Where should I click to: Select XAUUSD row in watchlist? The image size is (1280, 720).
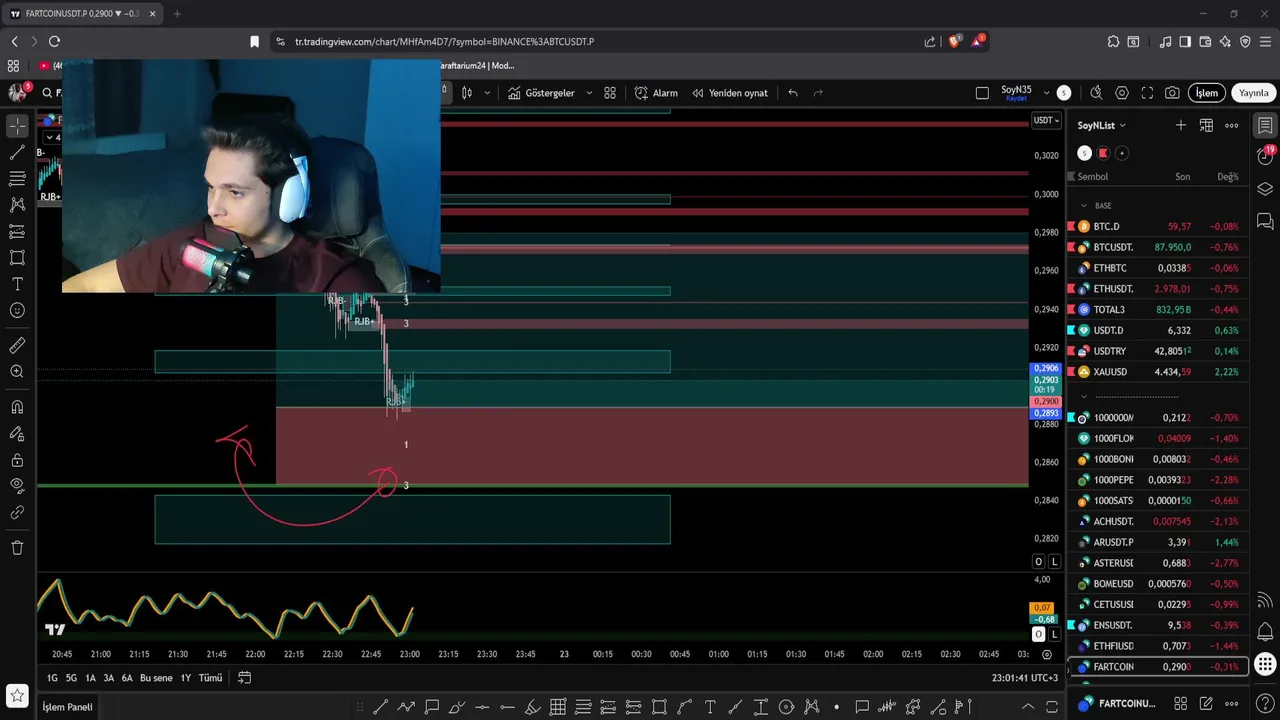[1157, 372]
